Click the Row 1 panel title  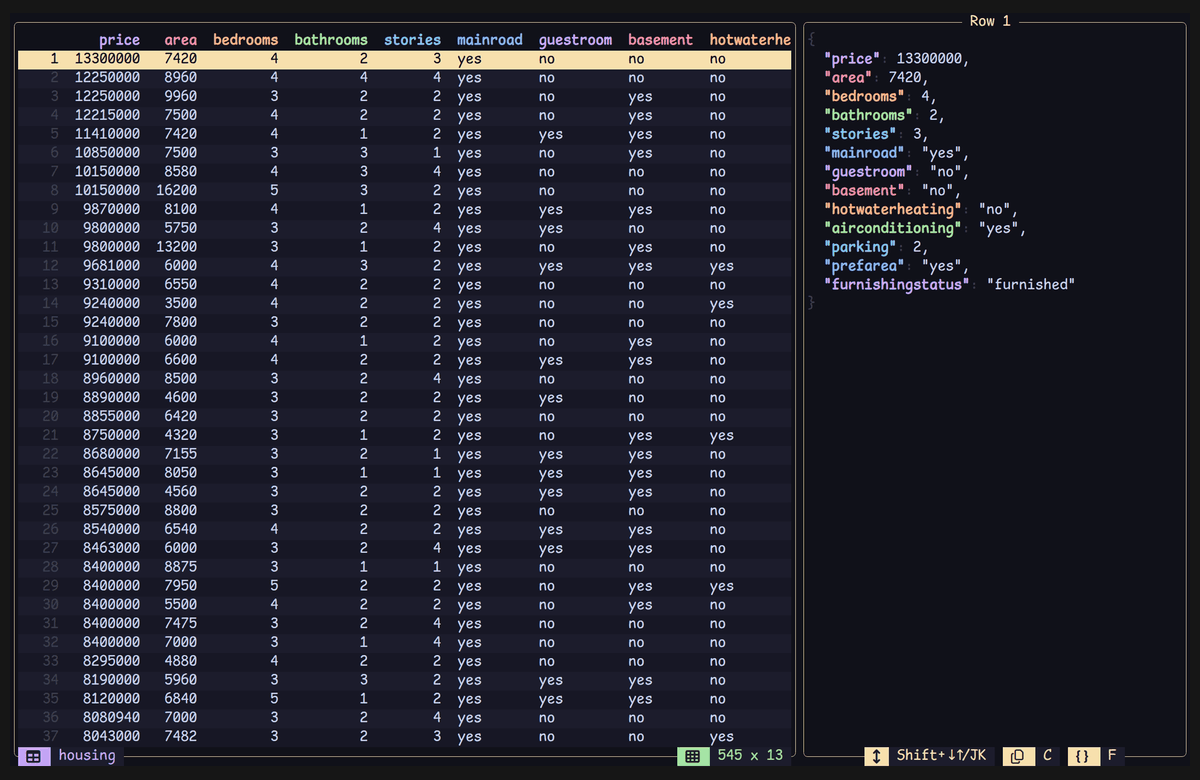tap(990, 21)
